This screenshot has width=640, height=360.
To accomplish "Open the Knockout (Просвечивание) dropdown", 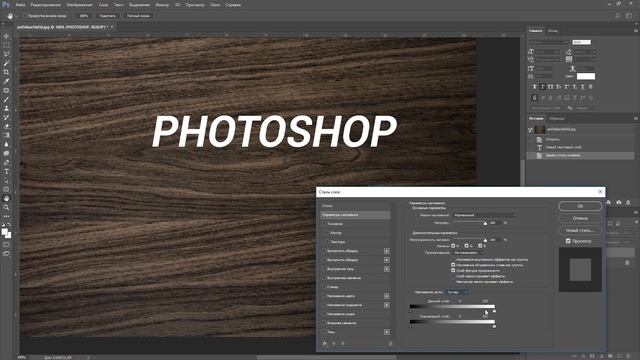I will pyautogui.click(x=469, y=253).
